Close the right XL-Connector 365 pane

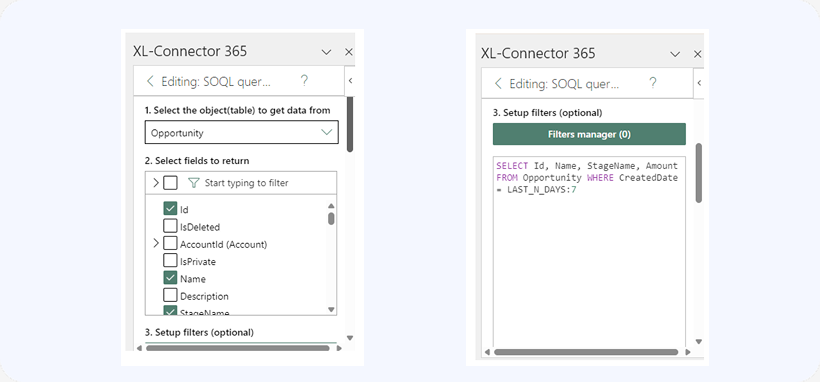click(x=698, y=54)
